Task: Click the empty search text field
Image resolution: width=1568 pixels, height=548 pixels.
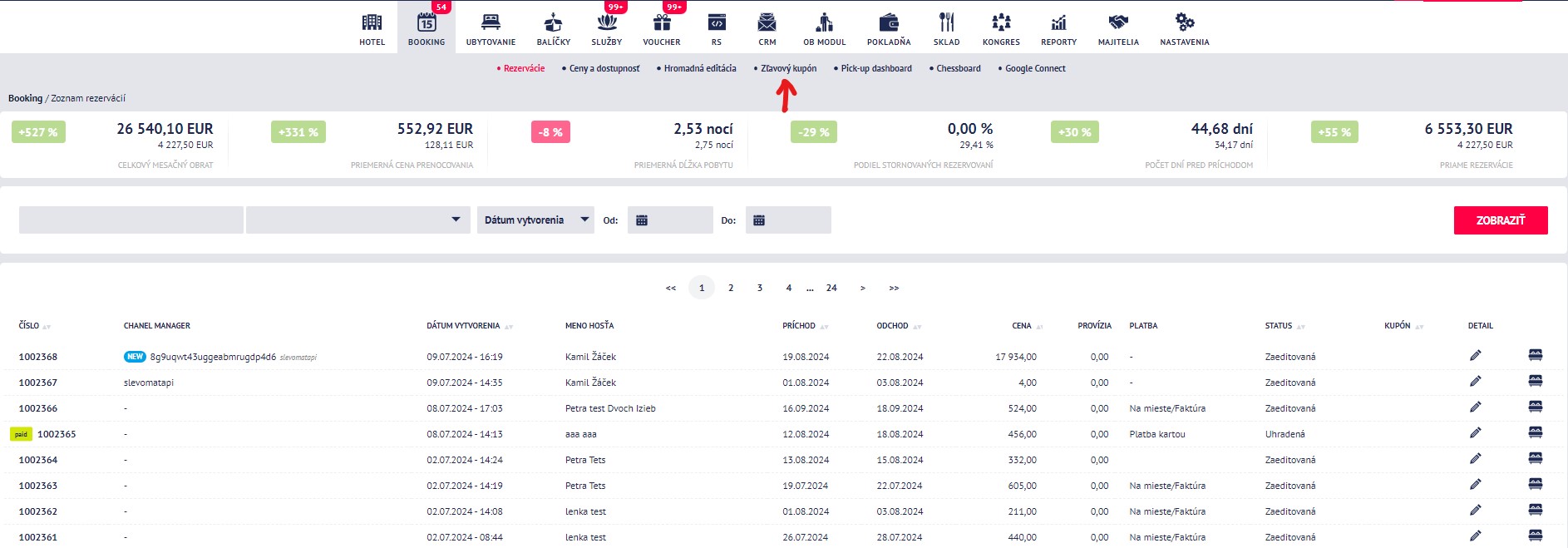Action: 131,220
